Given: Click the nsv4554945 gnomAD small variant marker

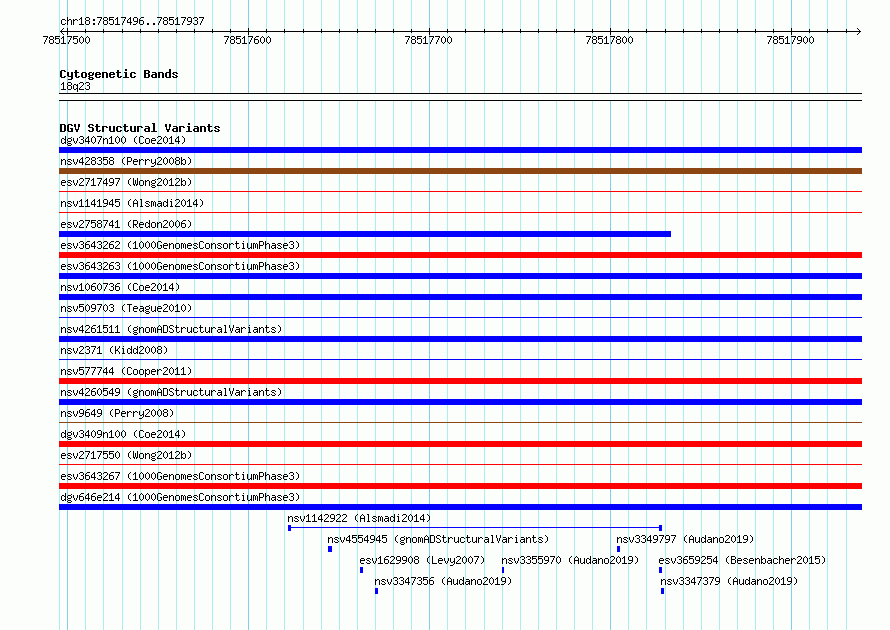Looking at the screenshot, I should tap(330, 549).
